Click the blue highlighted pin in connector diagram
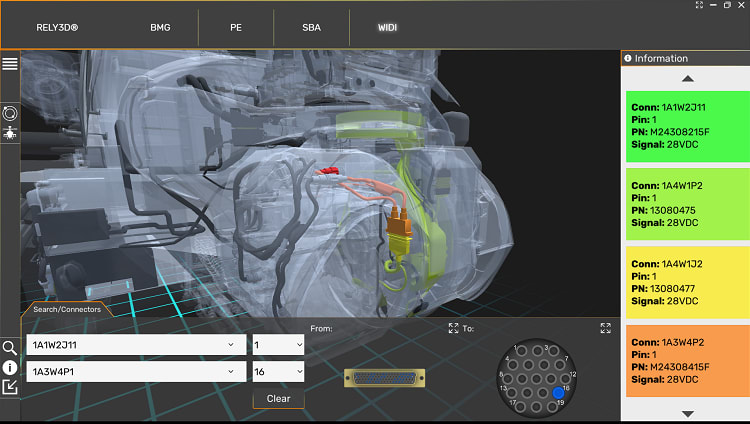750x424 pixels. tap(558, 393)
